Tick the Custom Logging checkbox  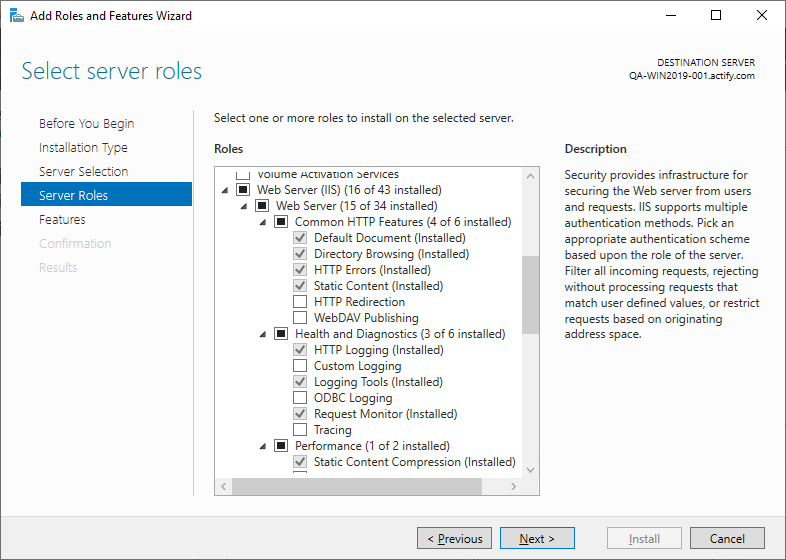coord(300,366)
